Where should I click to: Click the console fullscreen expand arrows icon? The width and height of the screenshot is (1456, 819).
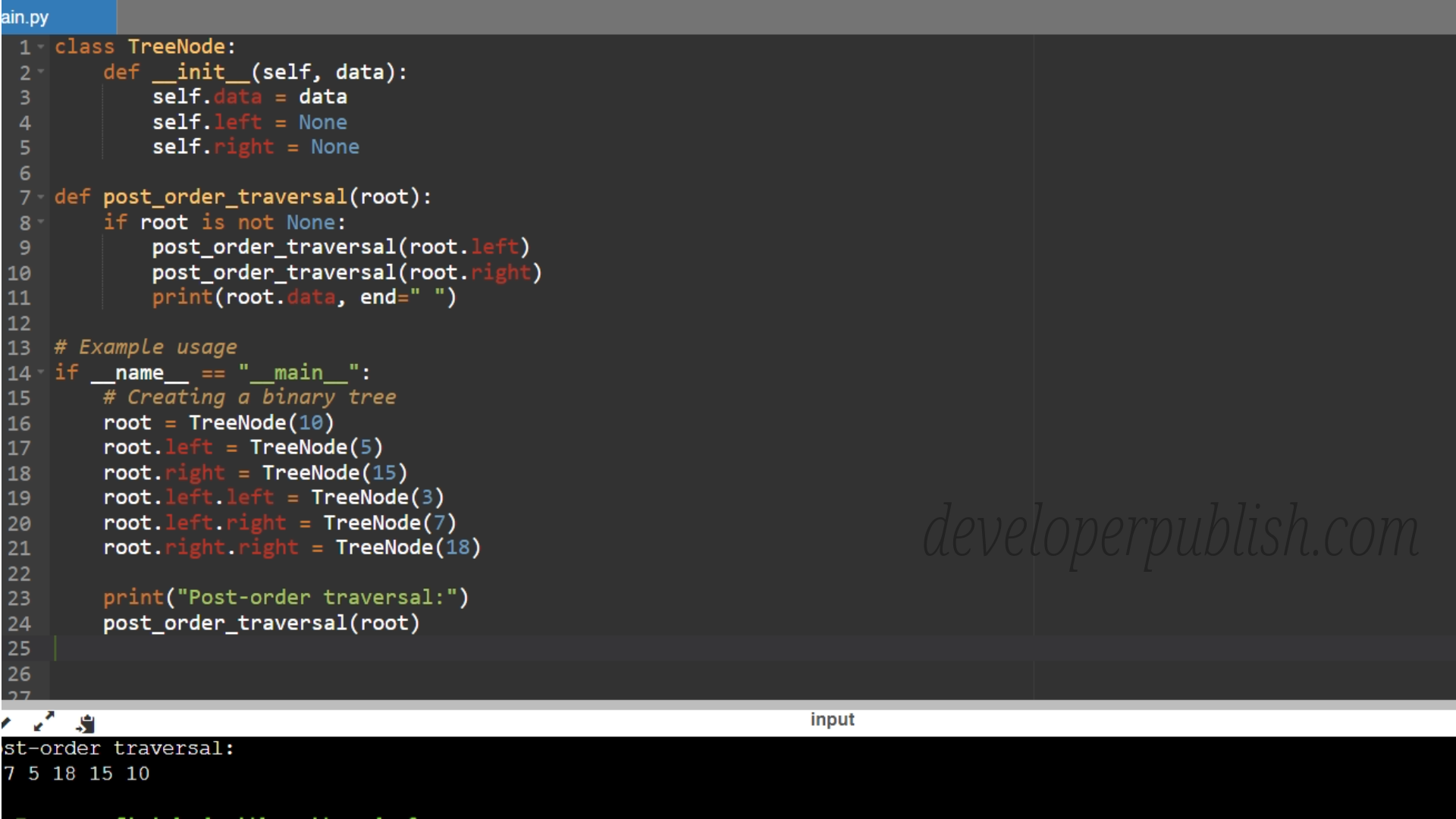[44, 721]
